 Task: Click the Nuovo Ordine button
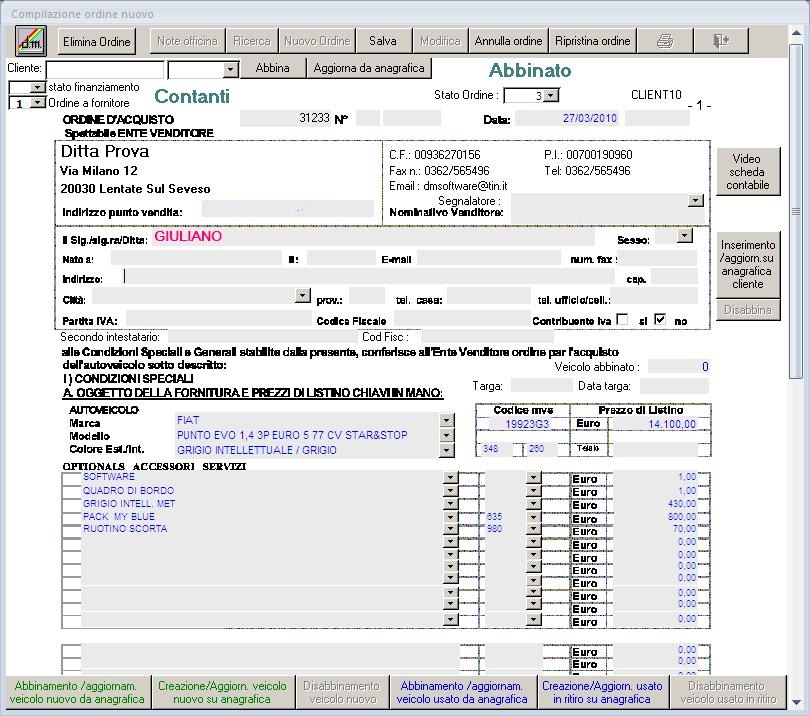tap(317, 41)
